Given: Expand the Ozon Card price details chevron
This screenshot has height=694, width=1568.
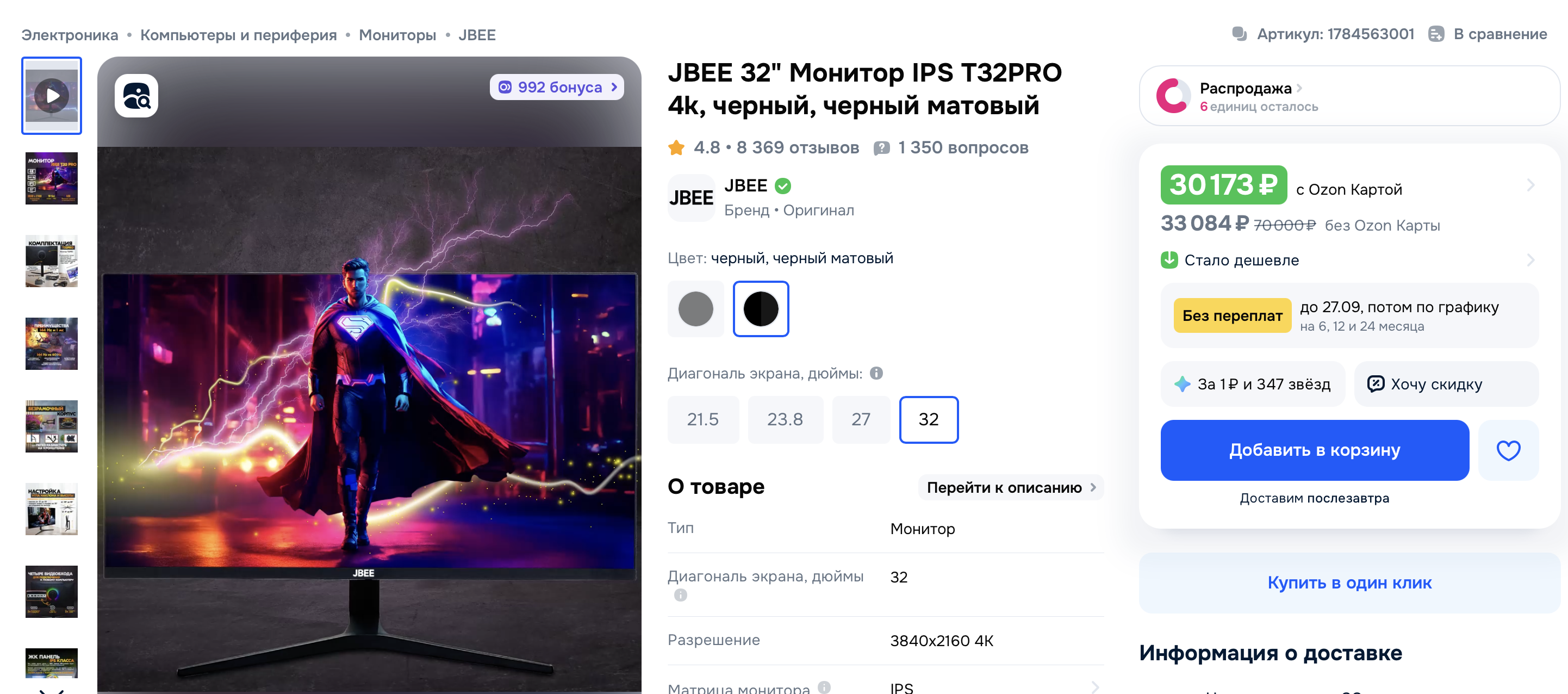Looking at the screenshot, I should [1530, 185].
